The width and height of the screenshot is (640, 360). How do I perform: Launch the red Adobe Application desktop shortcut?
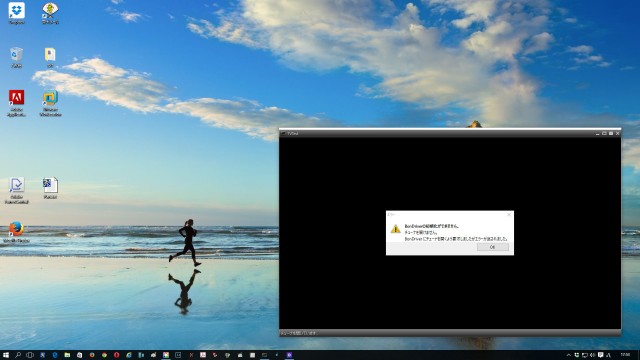[16, 103]
